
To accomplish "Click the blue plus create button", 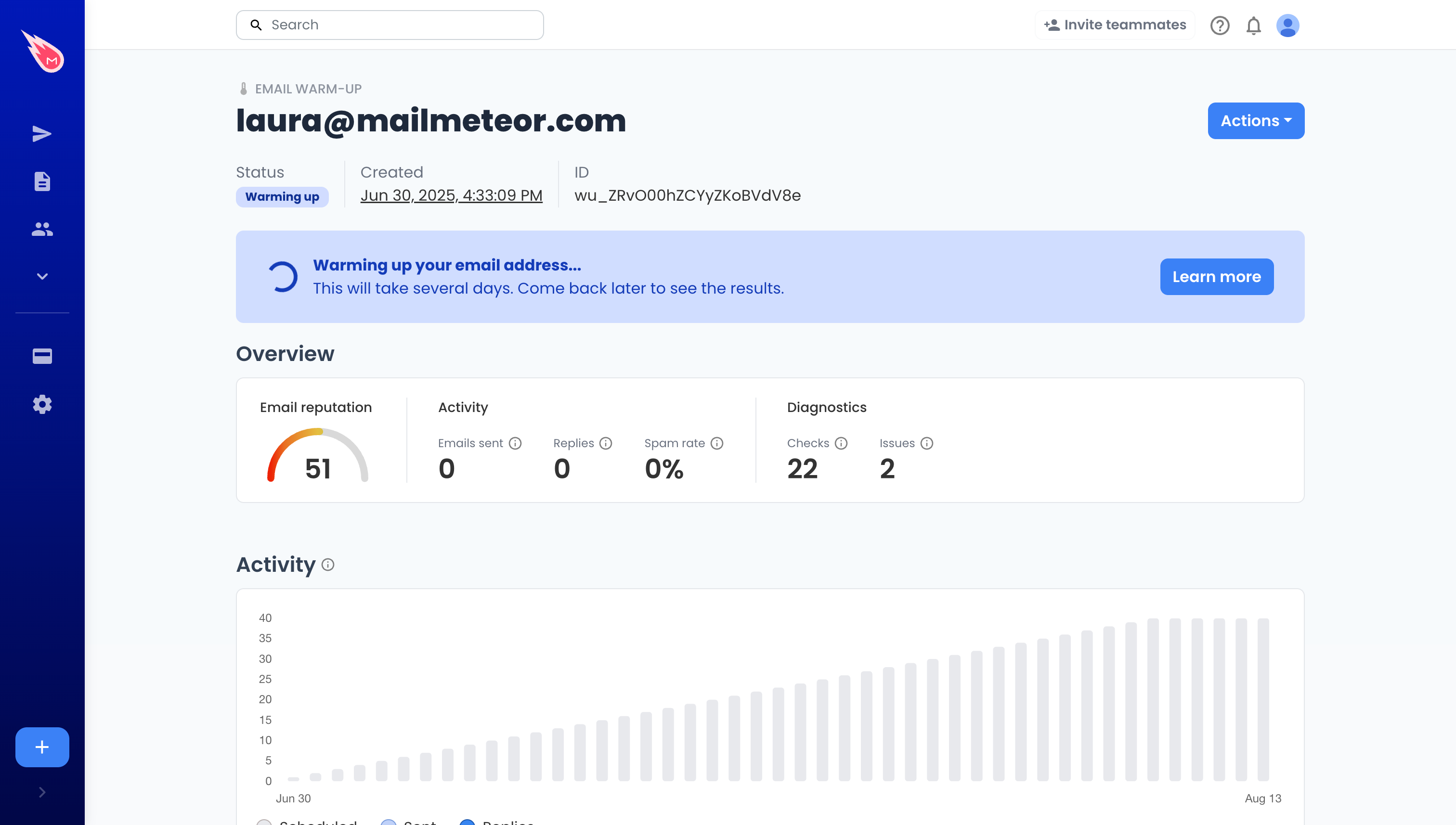I will (x=42, y=747).
